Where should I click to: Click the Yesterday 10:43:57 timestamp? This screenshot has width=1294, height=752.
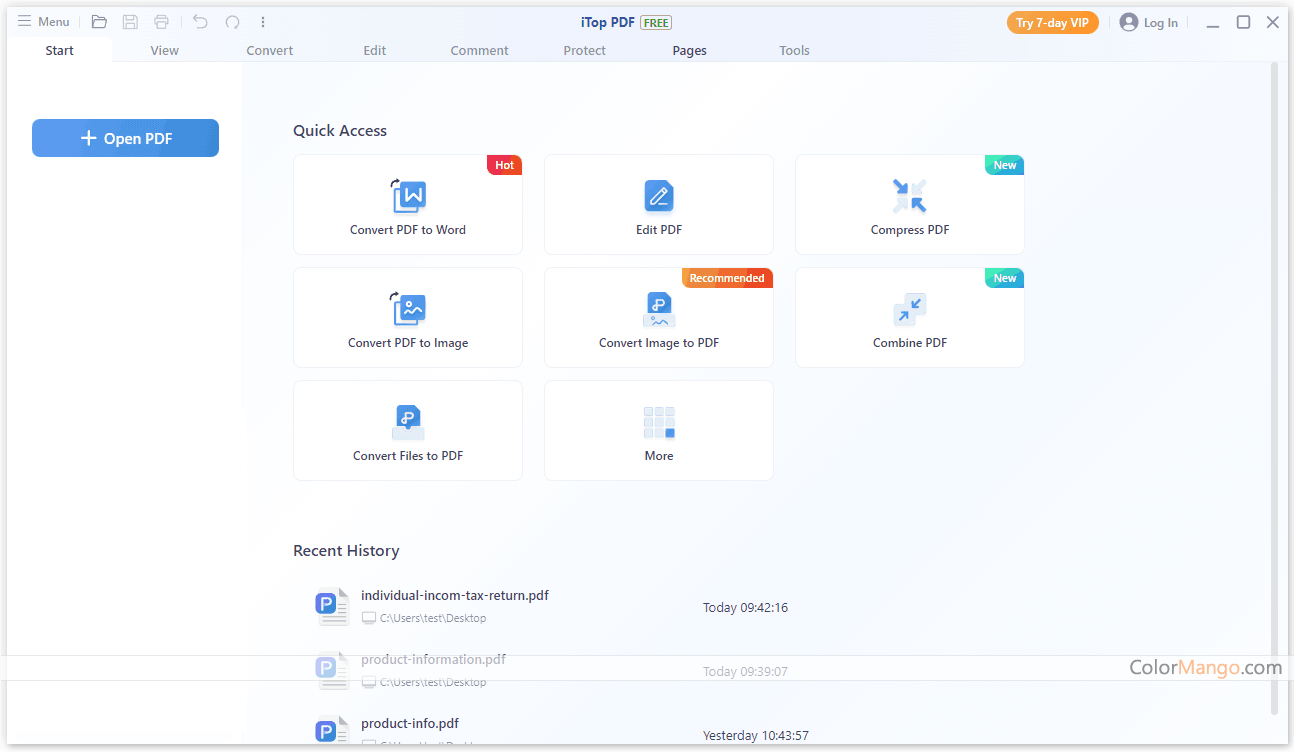point(756,735)
